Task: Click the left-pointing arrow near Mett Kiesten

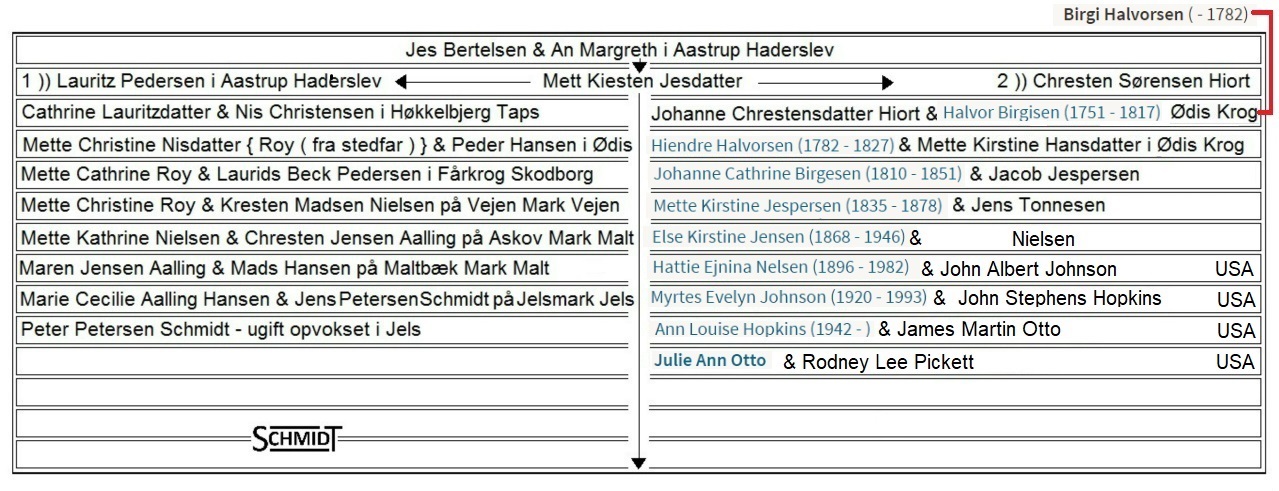Action: tap(463, 82)
